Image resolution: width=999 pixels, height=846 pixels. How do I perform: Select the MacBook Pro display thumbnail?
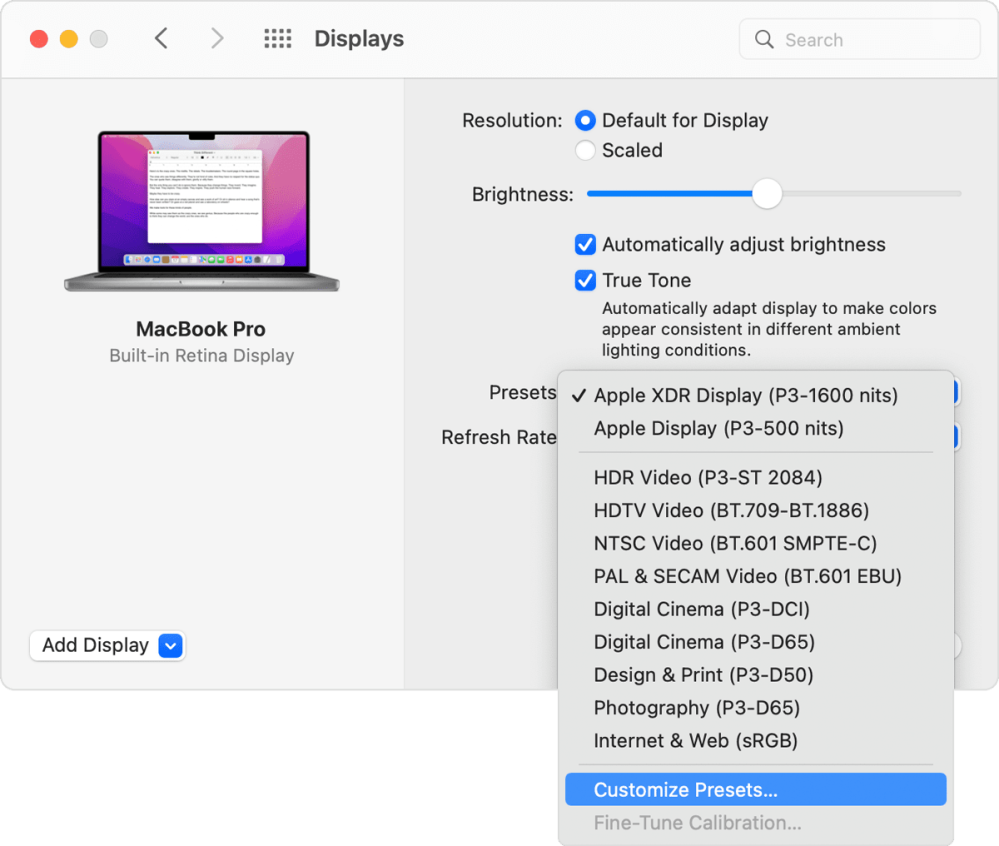[201, 211]
